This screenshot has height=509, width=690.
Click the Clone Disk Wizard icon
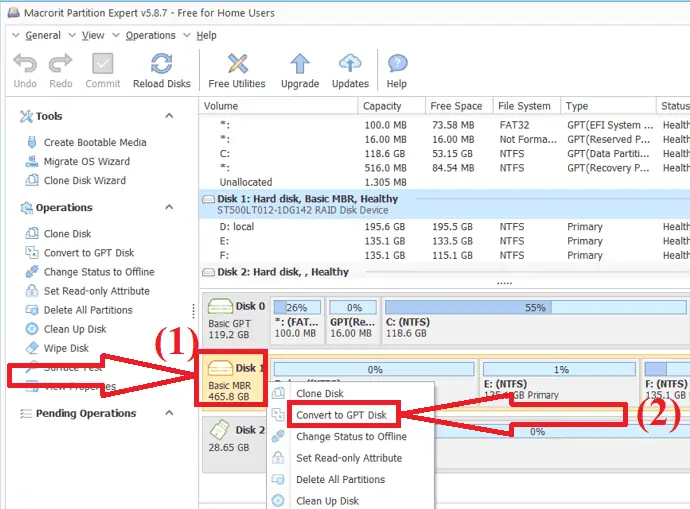[x=32, y=180]
